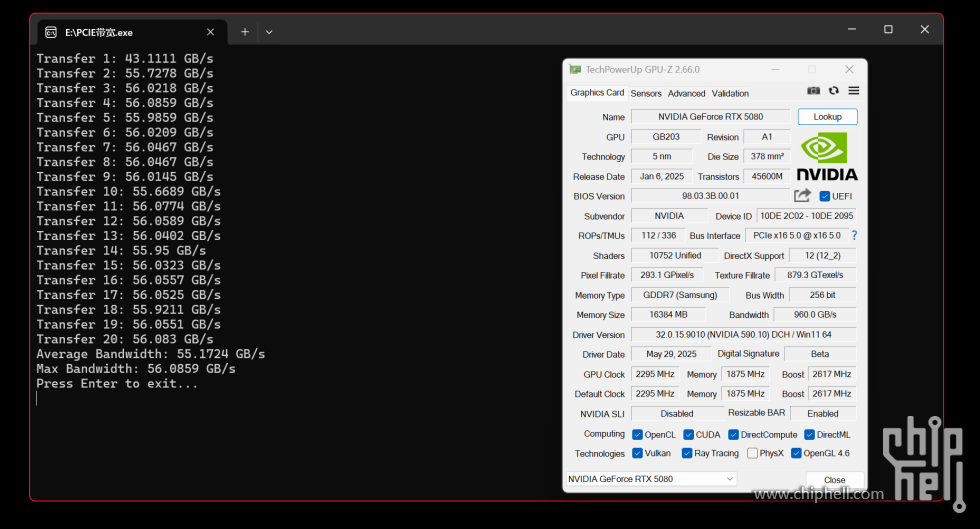Click the Bandwidth 960.0 GB/s value
Screen dimensions: 980x529
click(x=815, y=315)
